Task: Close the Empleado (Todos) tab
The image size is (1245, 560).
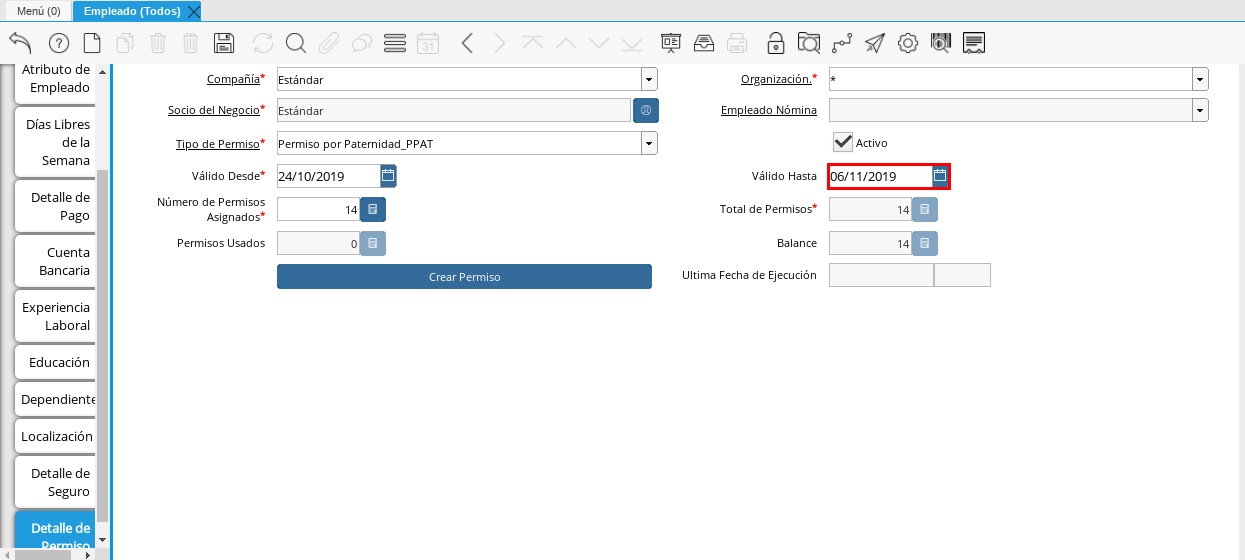Action: click(194, 12)
